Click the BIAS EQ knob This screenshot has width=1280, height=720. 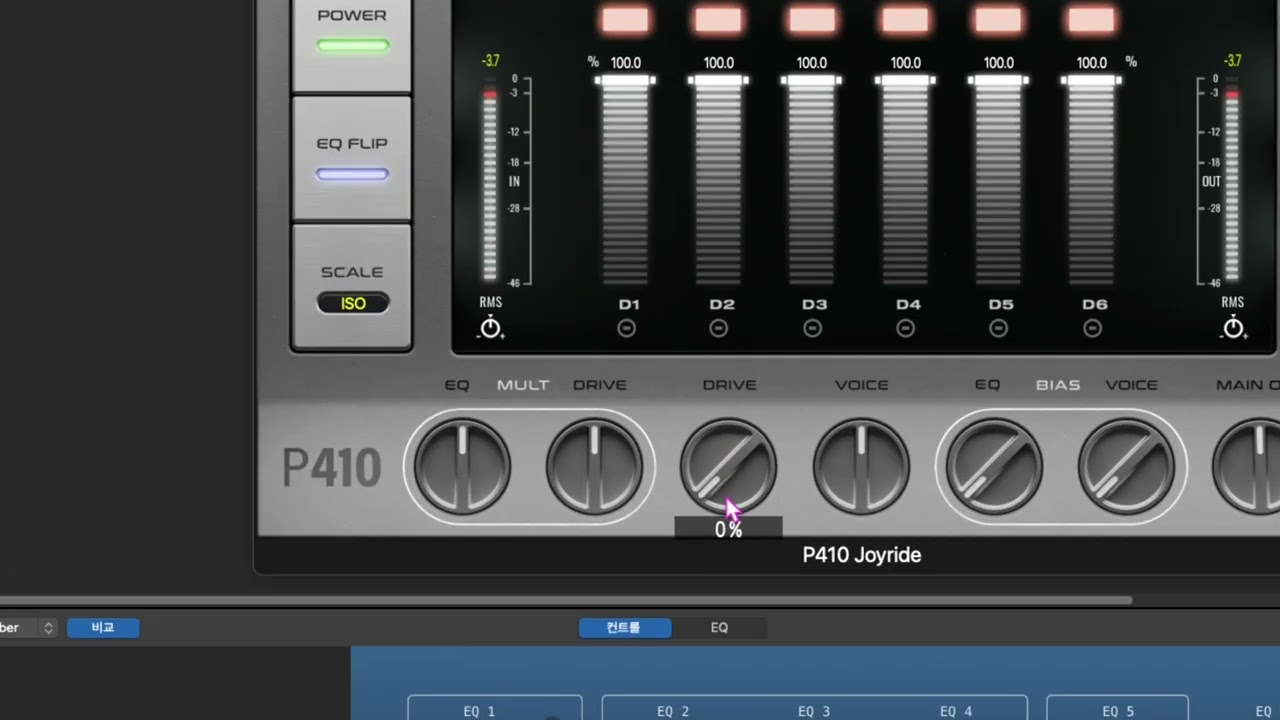point(994,467)
